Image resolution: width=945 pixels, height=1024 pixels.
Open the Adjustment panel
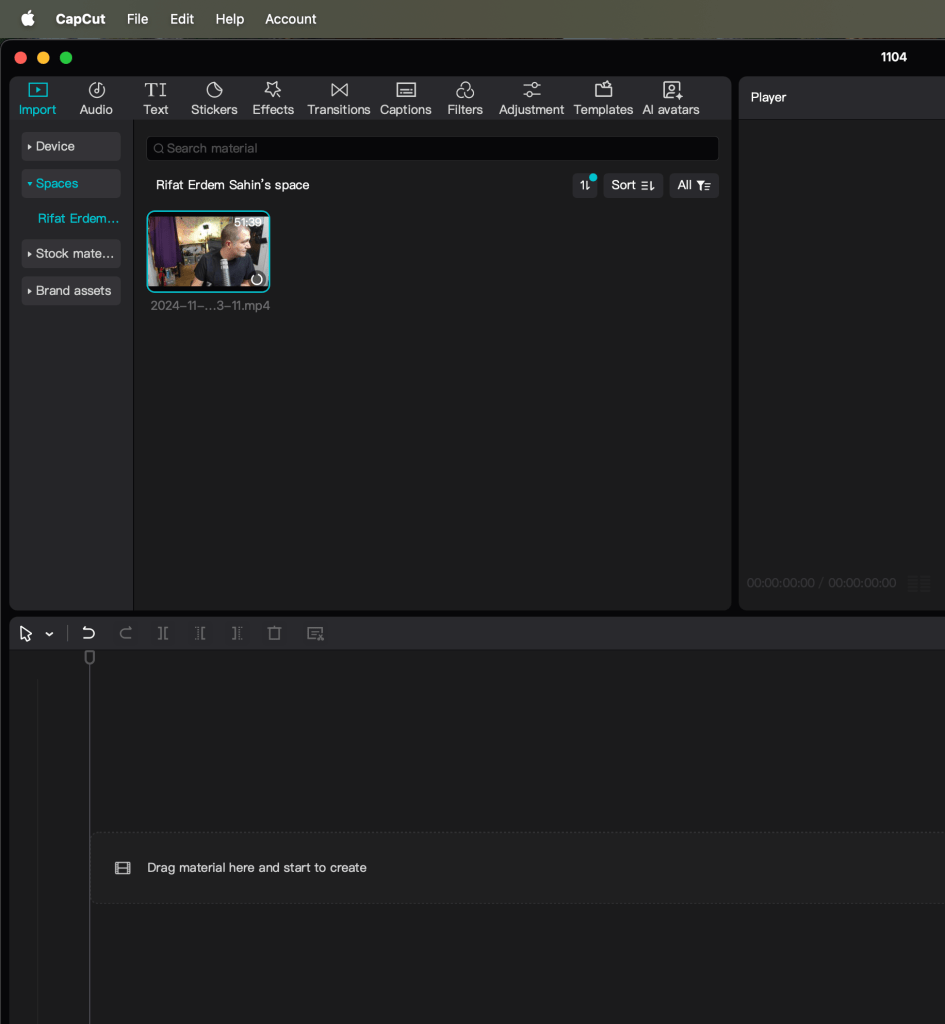point(532,99)
